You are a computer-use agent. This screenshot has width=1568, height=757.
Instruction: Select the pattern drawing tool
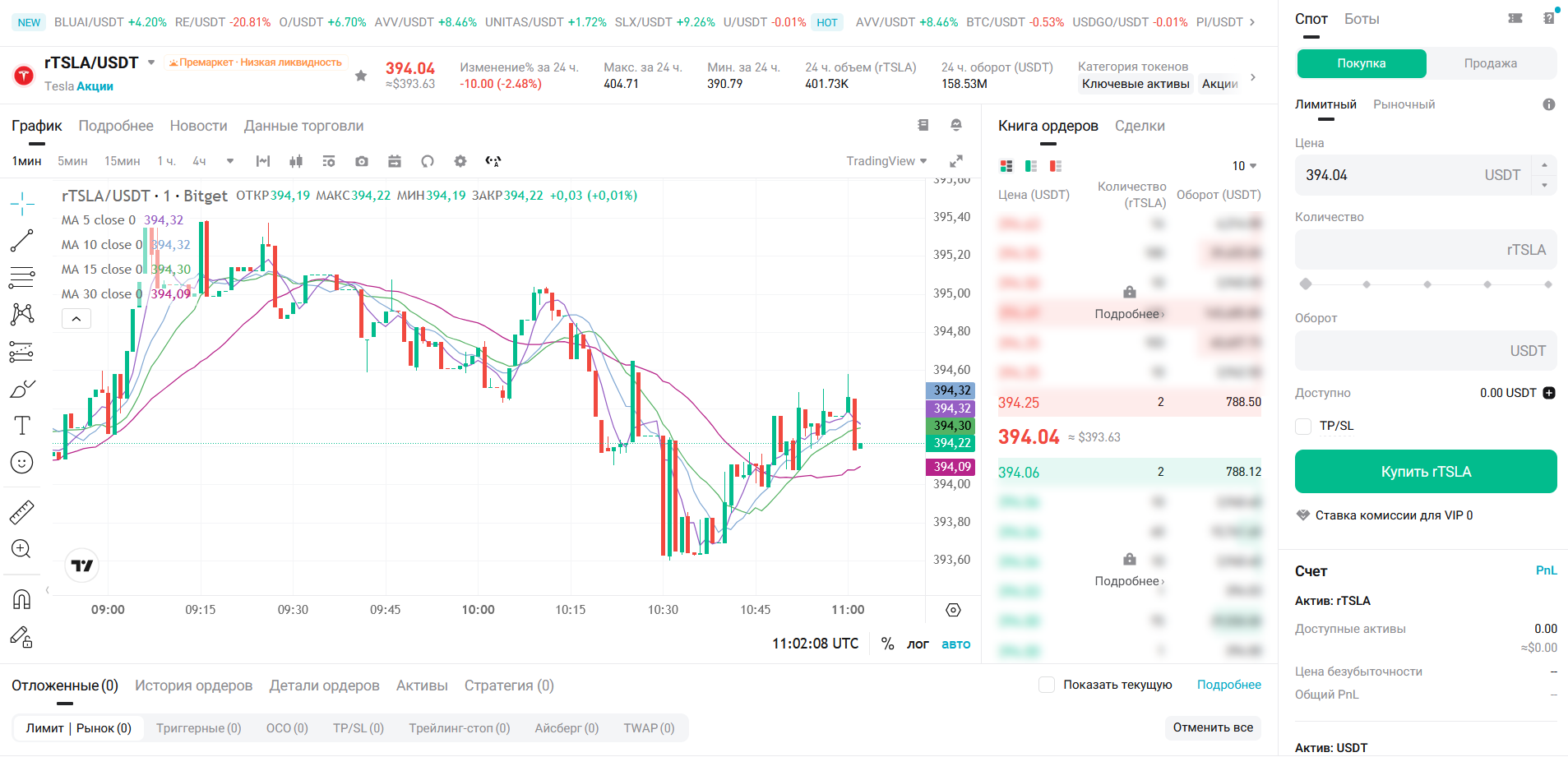22,314
